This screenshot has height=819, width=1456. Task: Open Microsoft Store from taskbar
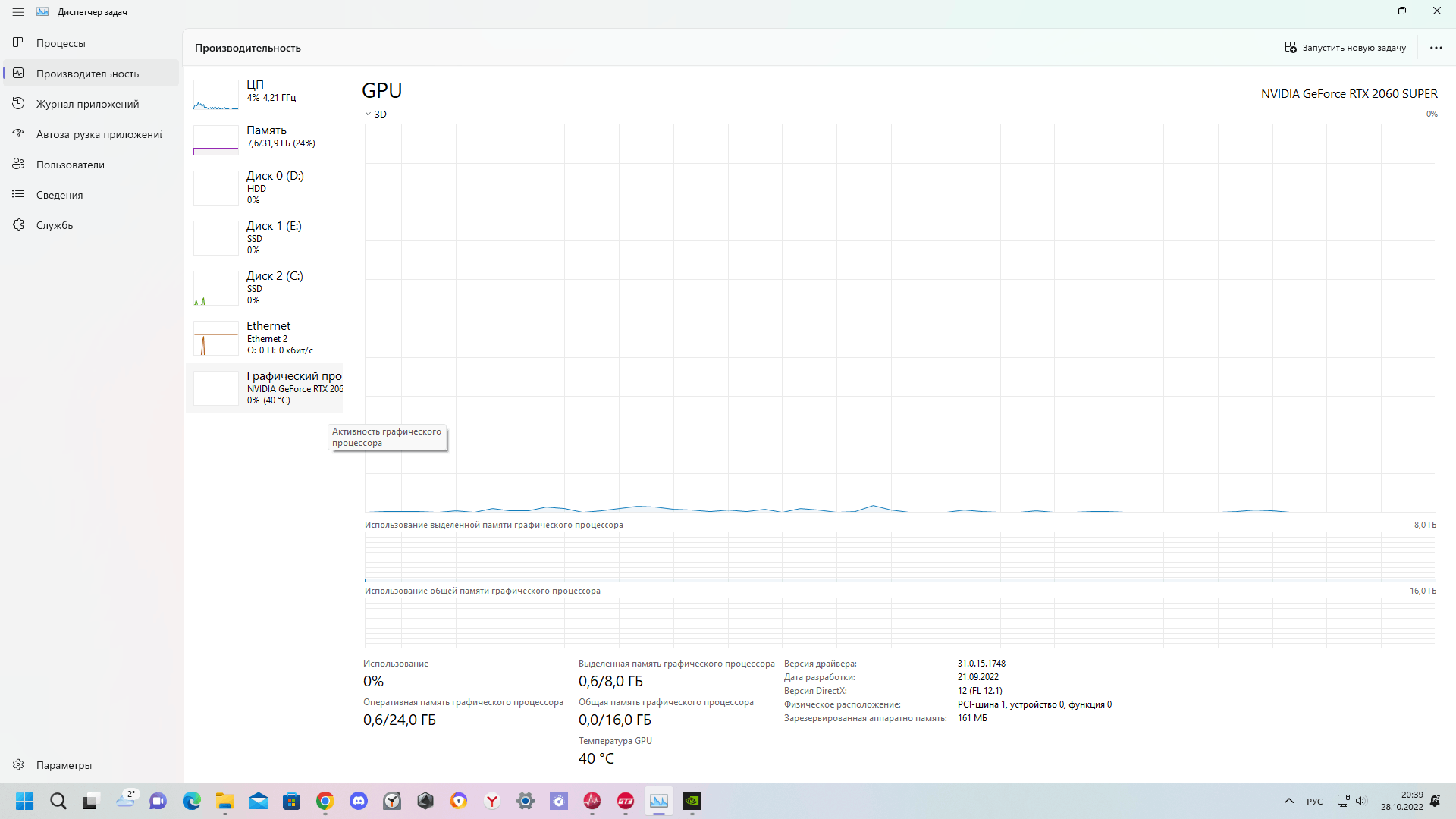(292, 801)
